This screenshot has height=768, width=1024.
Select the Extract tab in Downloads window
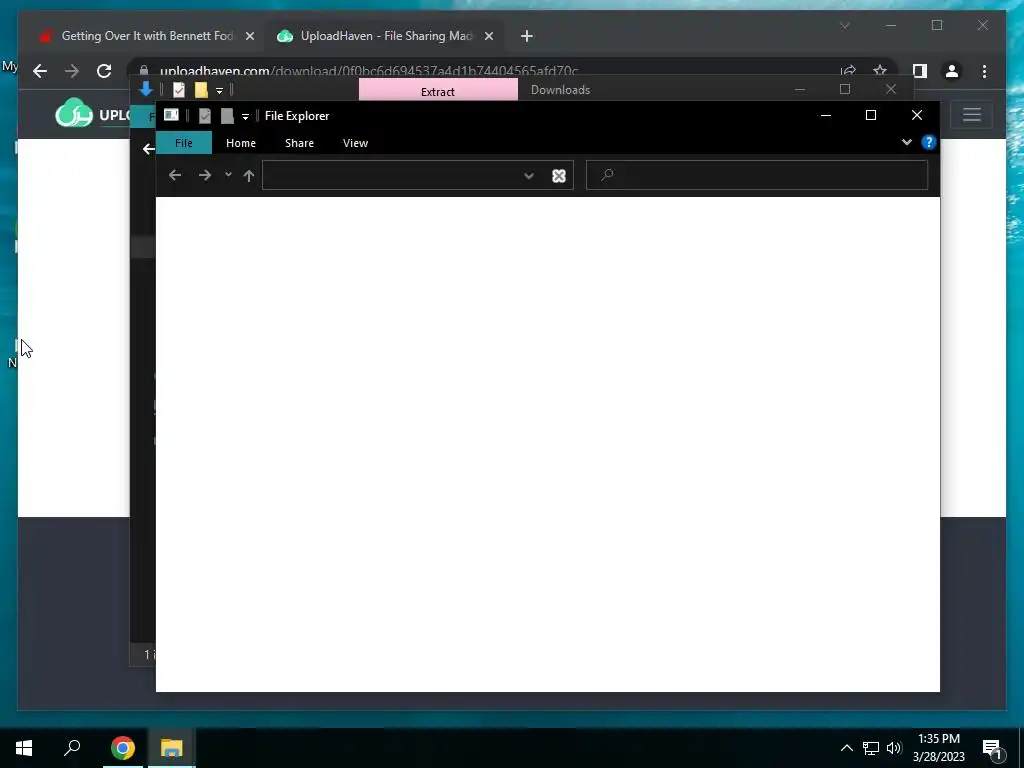coord(438,91)
